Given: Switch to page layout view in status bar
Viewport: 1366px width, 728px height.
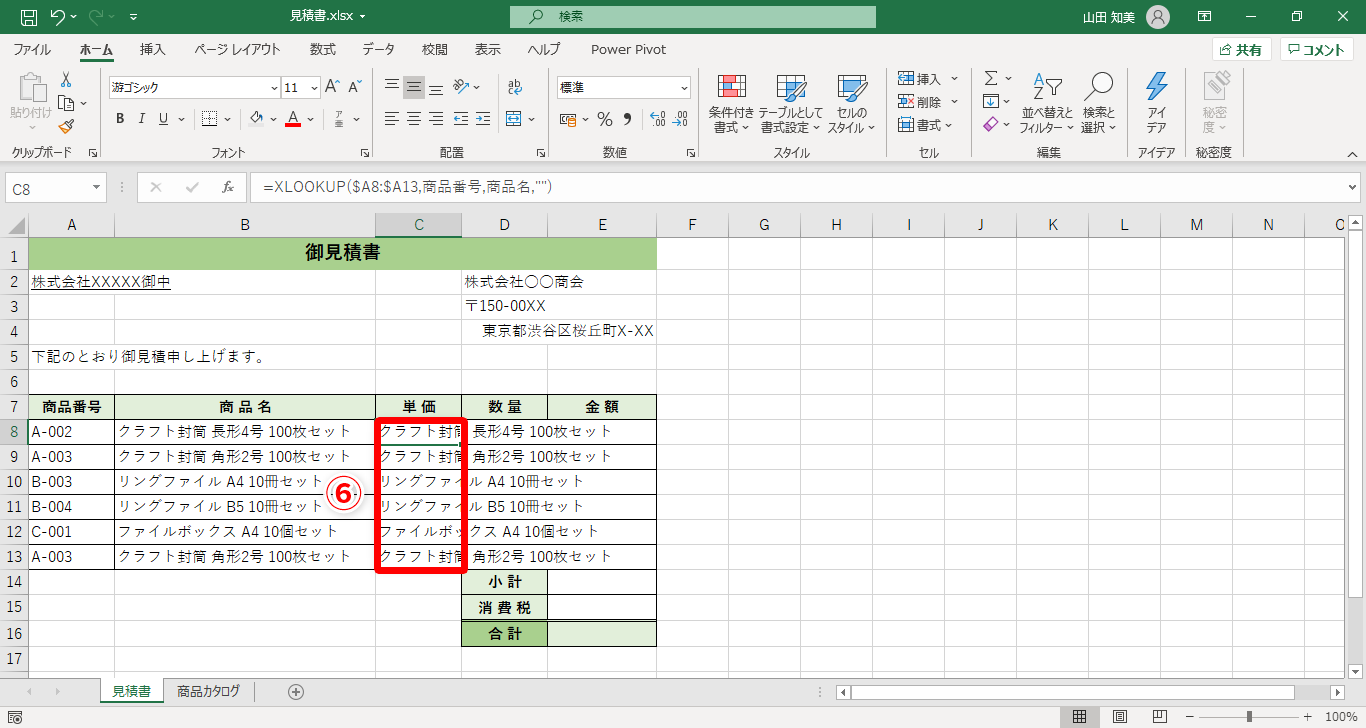Looking at the screenshot, I should click(x=1120, y=716).
